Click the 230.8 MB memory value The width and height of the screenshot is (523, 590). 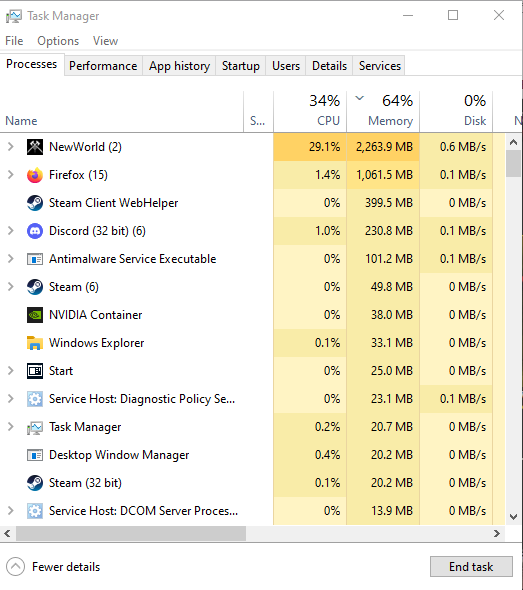coord(389,231)
